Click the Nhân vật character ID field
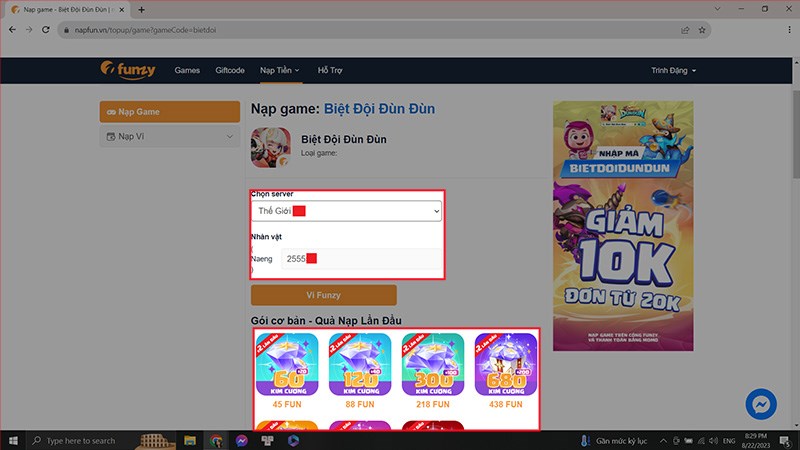This screenshot has height=450, width=800. tap(361, 259)
